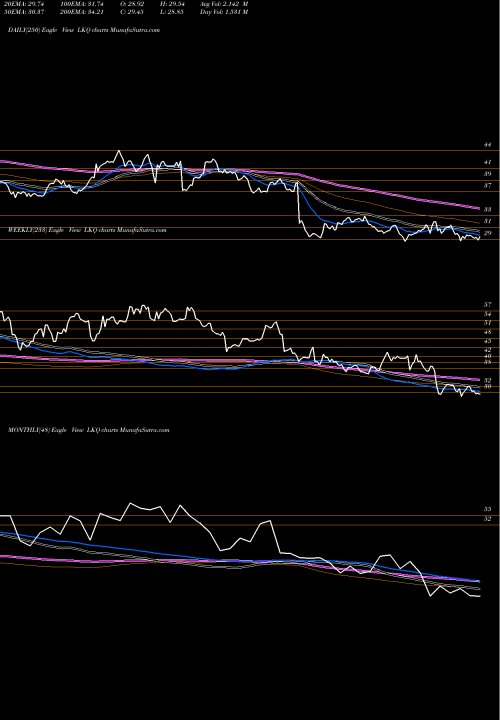Select the 20EMA: 29.74 value
The width and height of the screenshot is (500, 720).
pyautogui.click(x=23, y=4)
